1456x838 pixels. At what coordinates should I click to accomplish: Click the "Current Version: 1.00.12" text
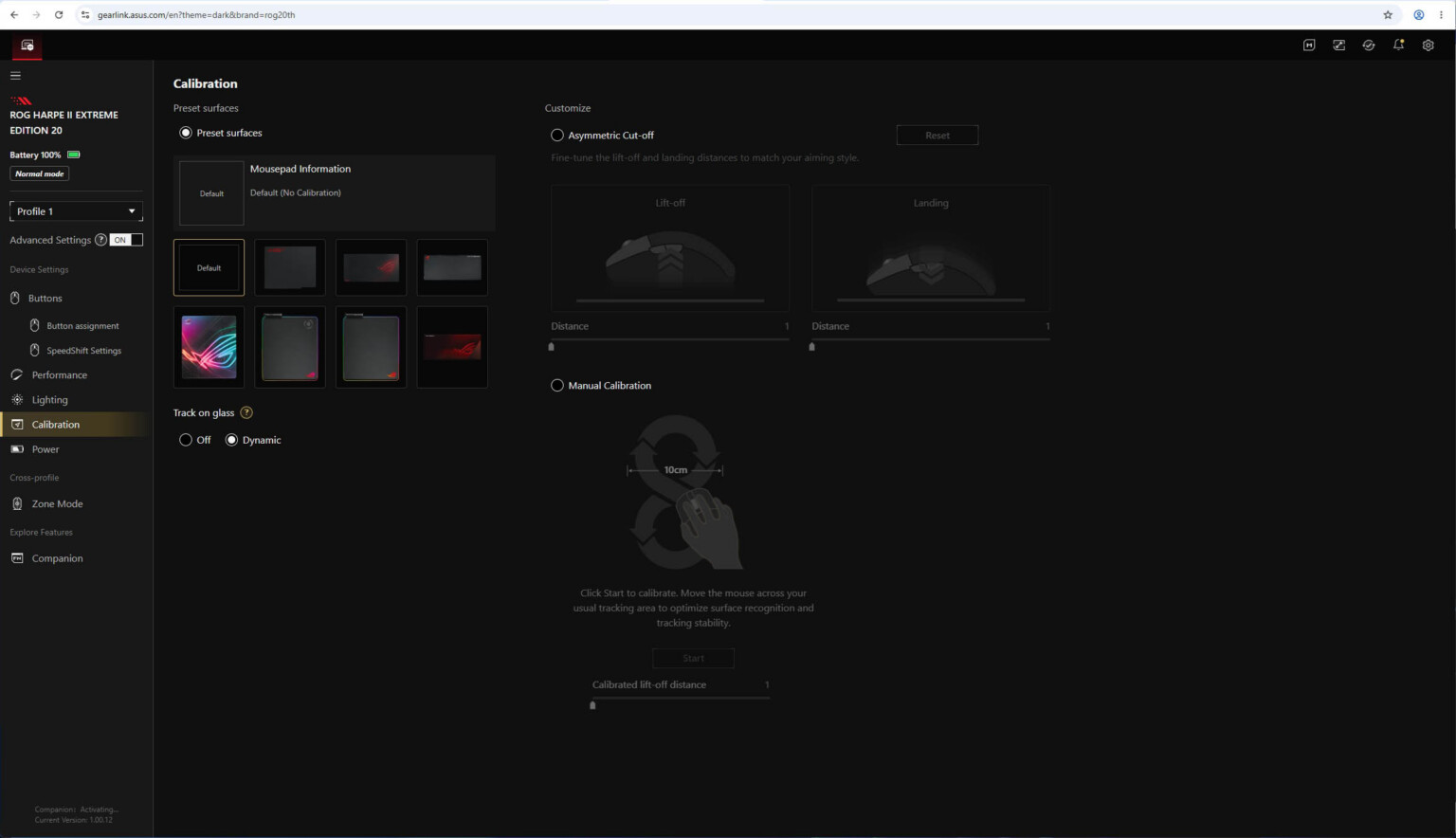[74, 820]
